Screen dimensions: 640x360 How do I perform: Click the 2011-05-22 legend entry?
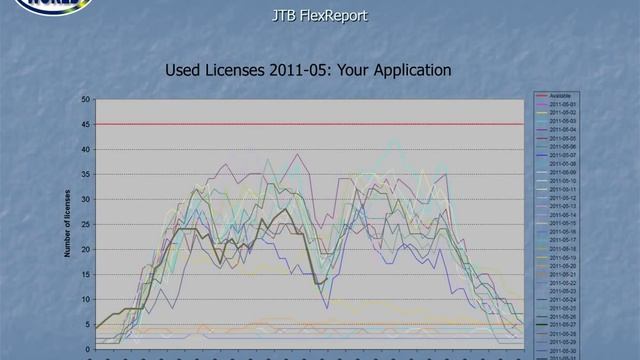click(556, 283)
